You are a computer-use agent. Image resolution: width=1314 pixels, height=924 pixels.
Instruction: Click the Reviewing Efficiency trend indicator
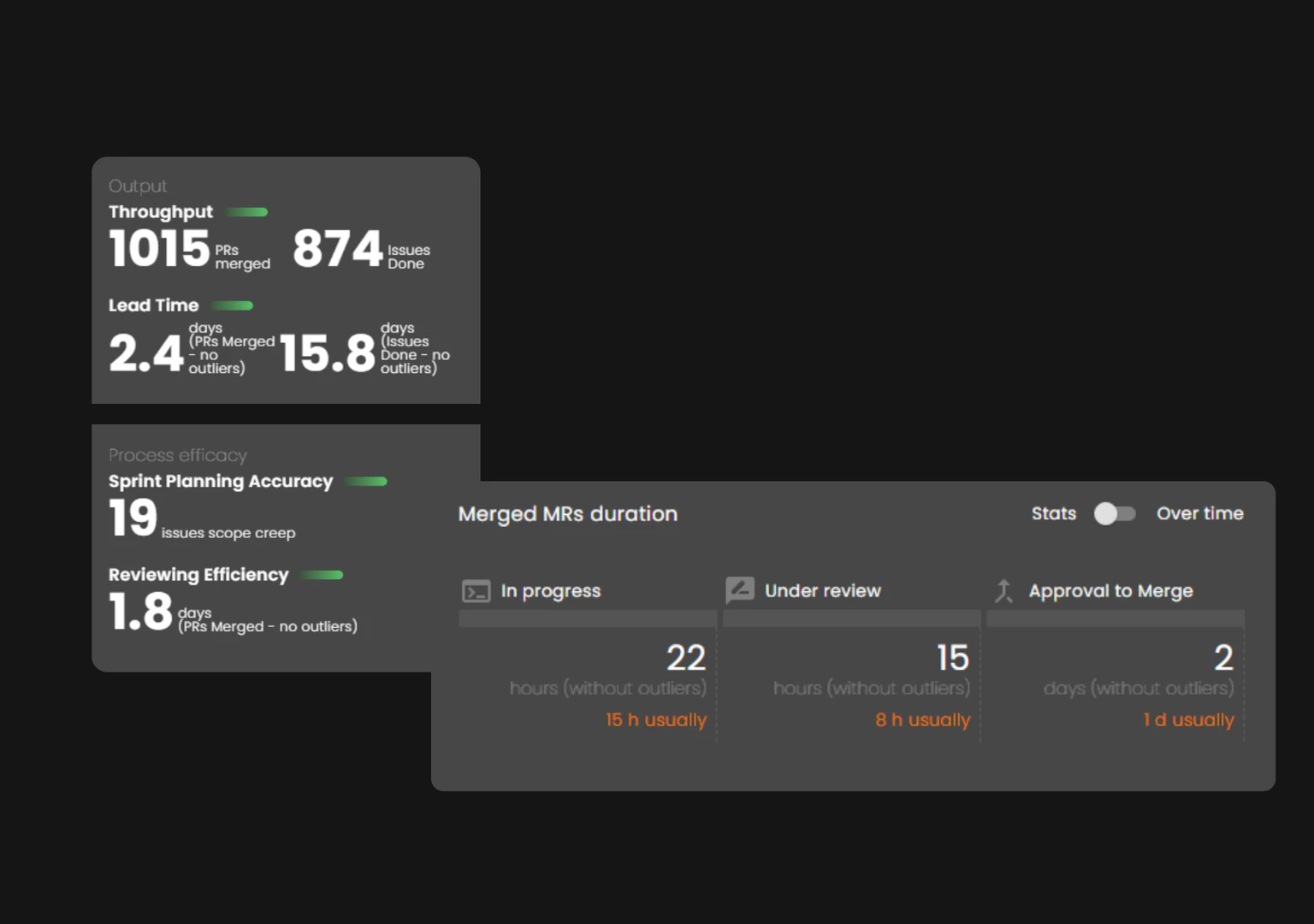[x=323, y=575]
